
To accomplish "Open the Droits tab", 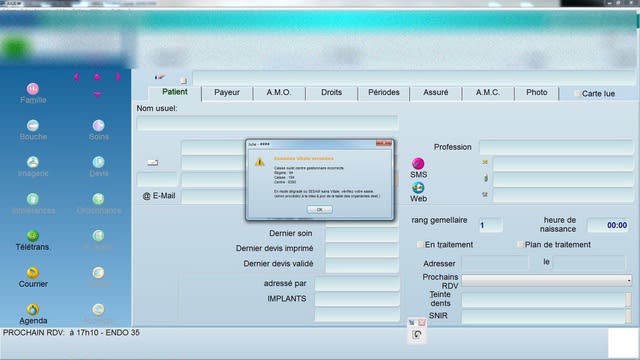I will tap(331, 93).
